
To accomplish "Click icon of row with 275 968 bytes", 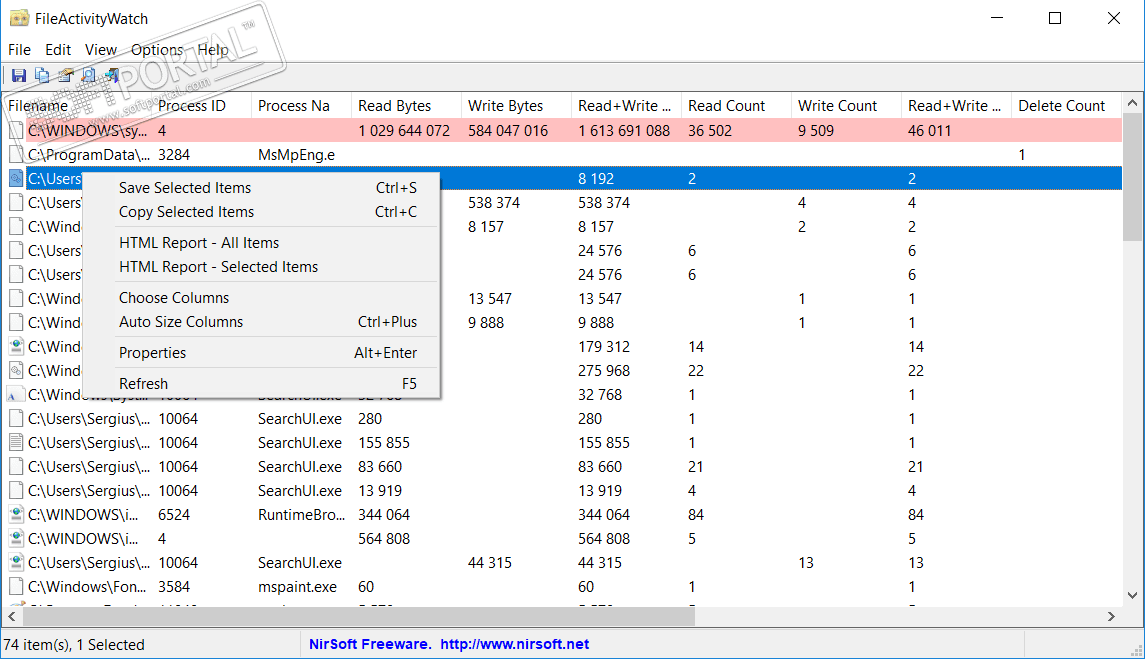I will click(16, 370).
